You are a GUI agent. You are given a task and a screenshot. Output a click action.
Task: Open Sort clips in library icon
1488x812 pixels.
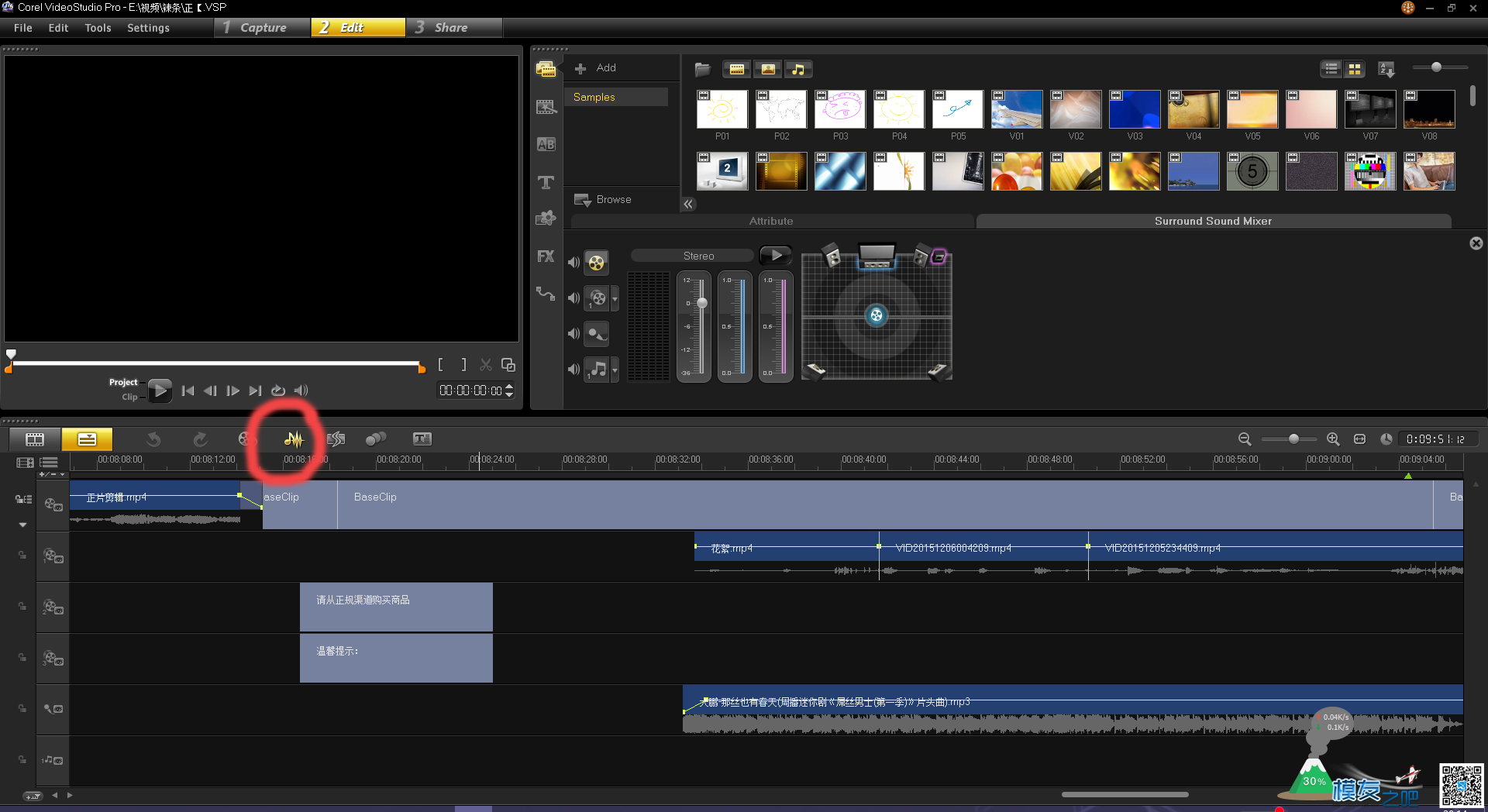click(x=1386, y=69)
